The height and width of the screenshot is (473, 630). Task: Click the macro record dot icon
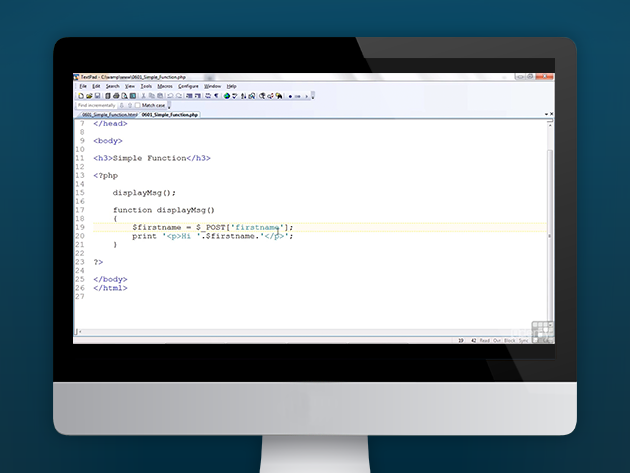click(290, 96)
